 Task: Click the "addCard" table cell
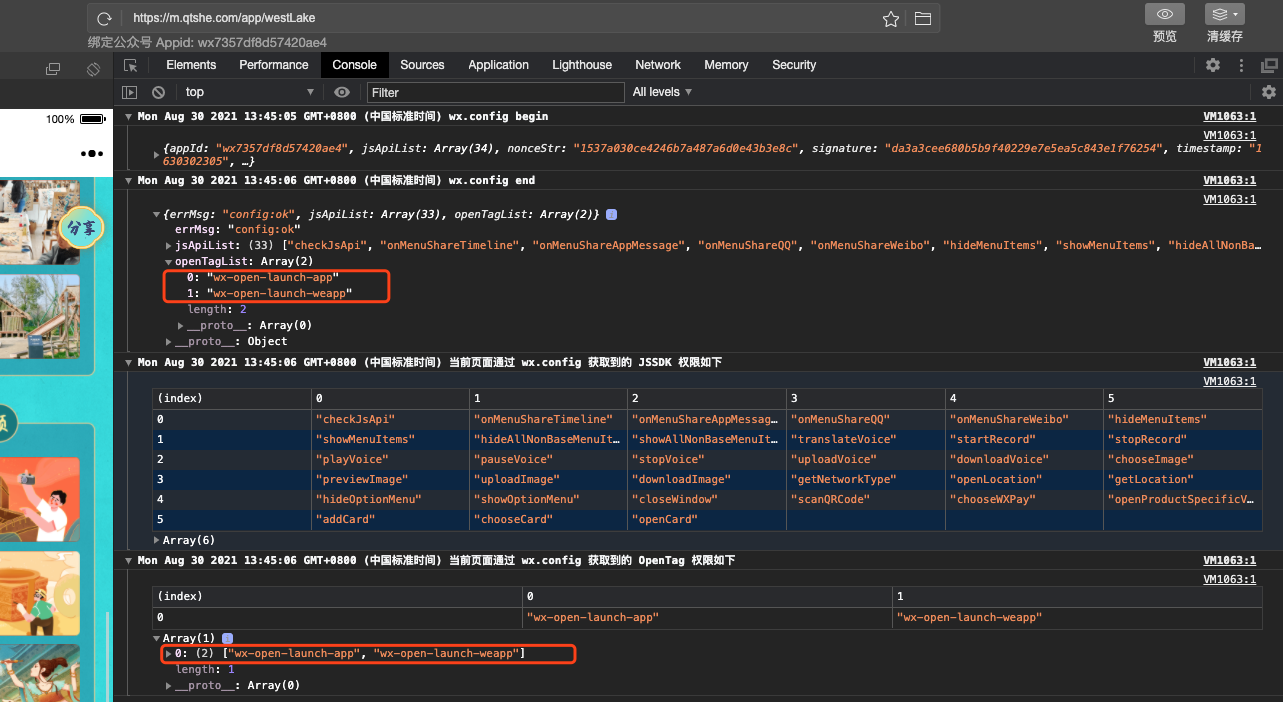tap(390, 519)
